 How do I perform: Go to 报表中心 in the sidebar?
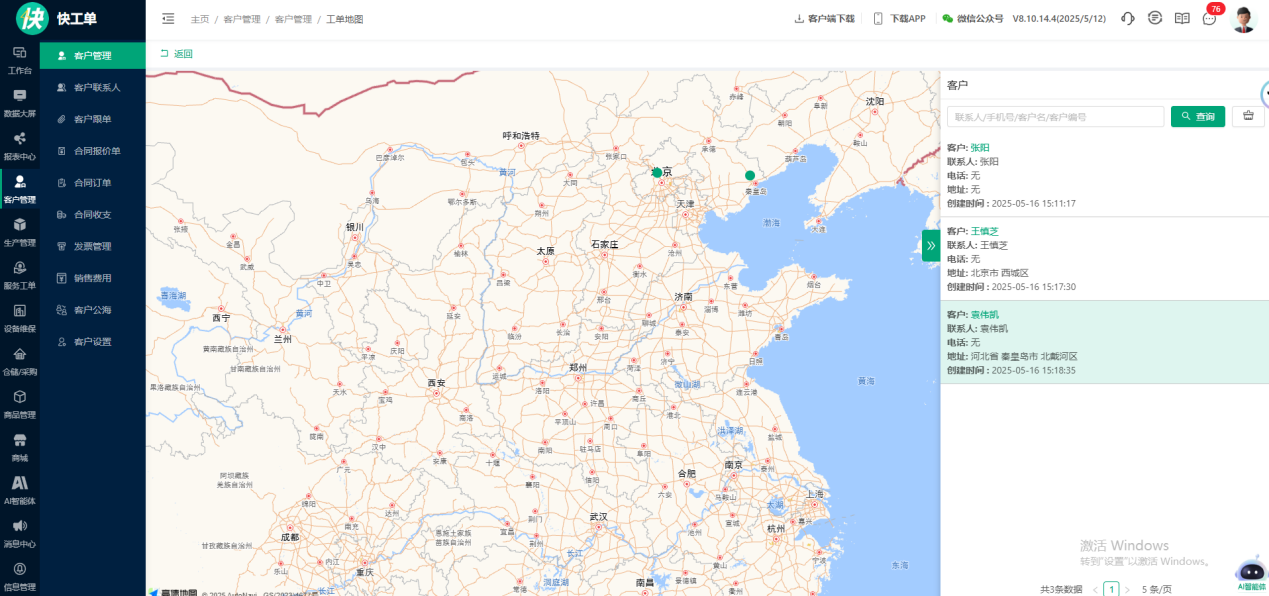19,145
